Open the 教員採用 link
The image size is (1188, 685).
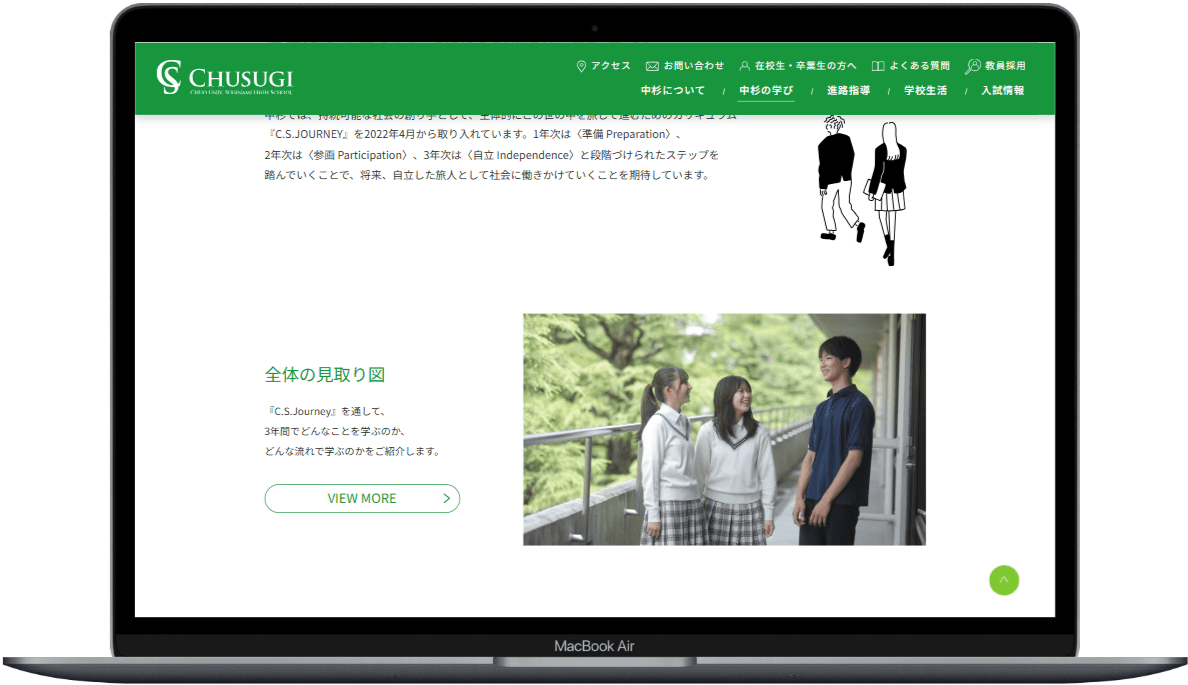(1005, 66)
